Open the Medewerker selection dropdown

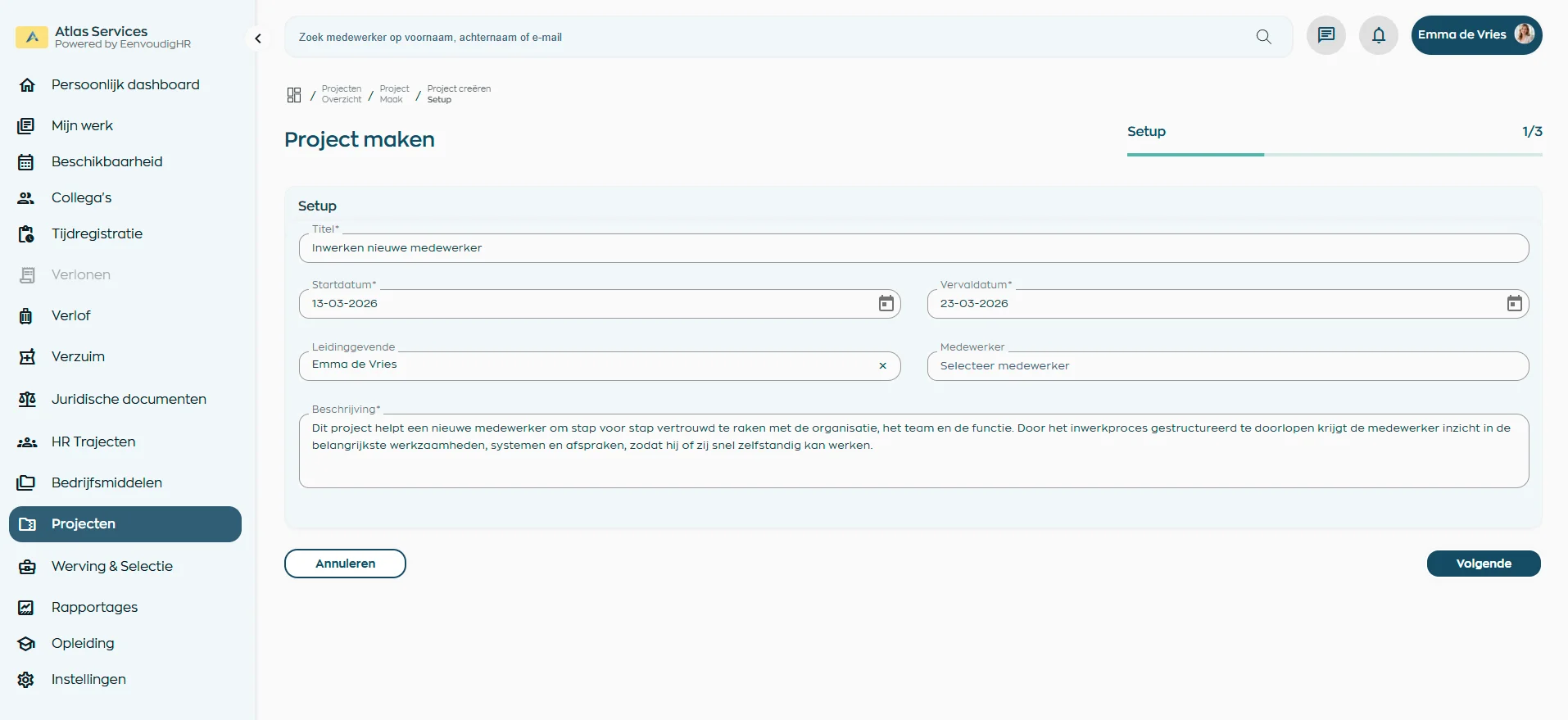coord(1226,366)
